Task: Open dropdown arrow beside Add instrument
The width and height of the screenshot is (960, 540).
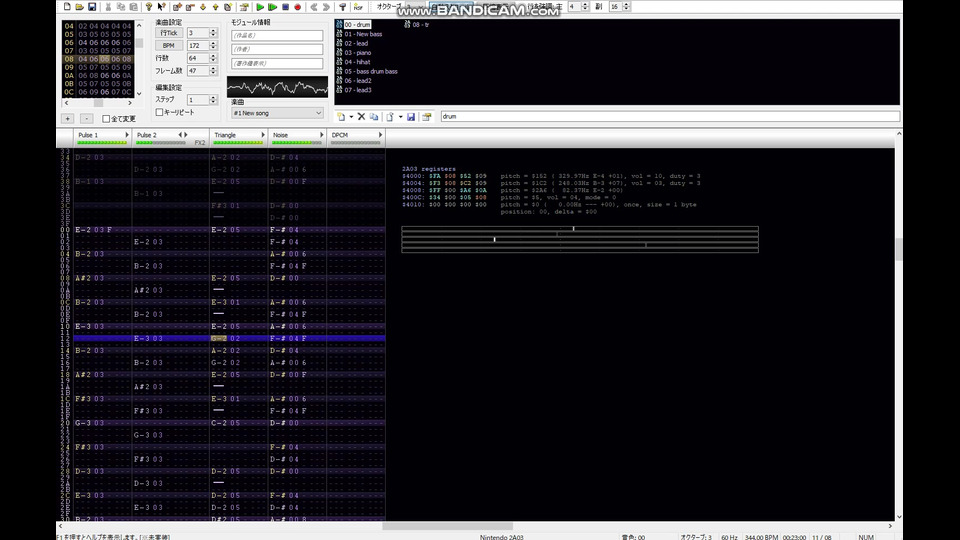Action: (x=351, y=116)
